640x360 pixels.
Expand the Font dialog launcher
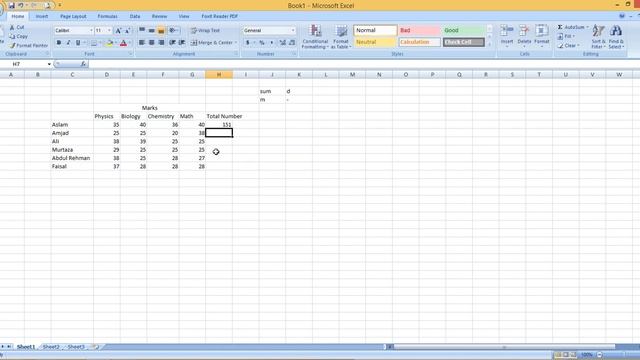point(131,54)
